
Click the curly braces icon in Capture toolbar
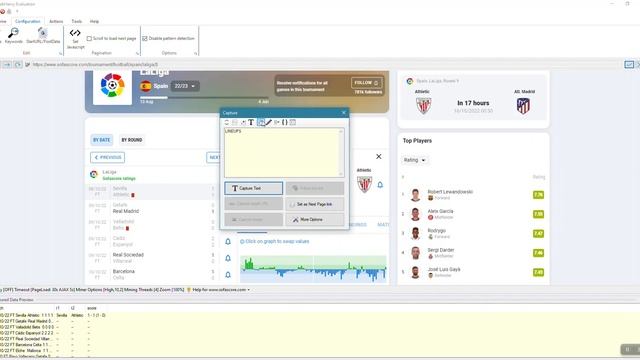[x=285, y=122]
